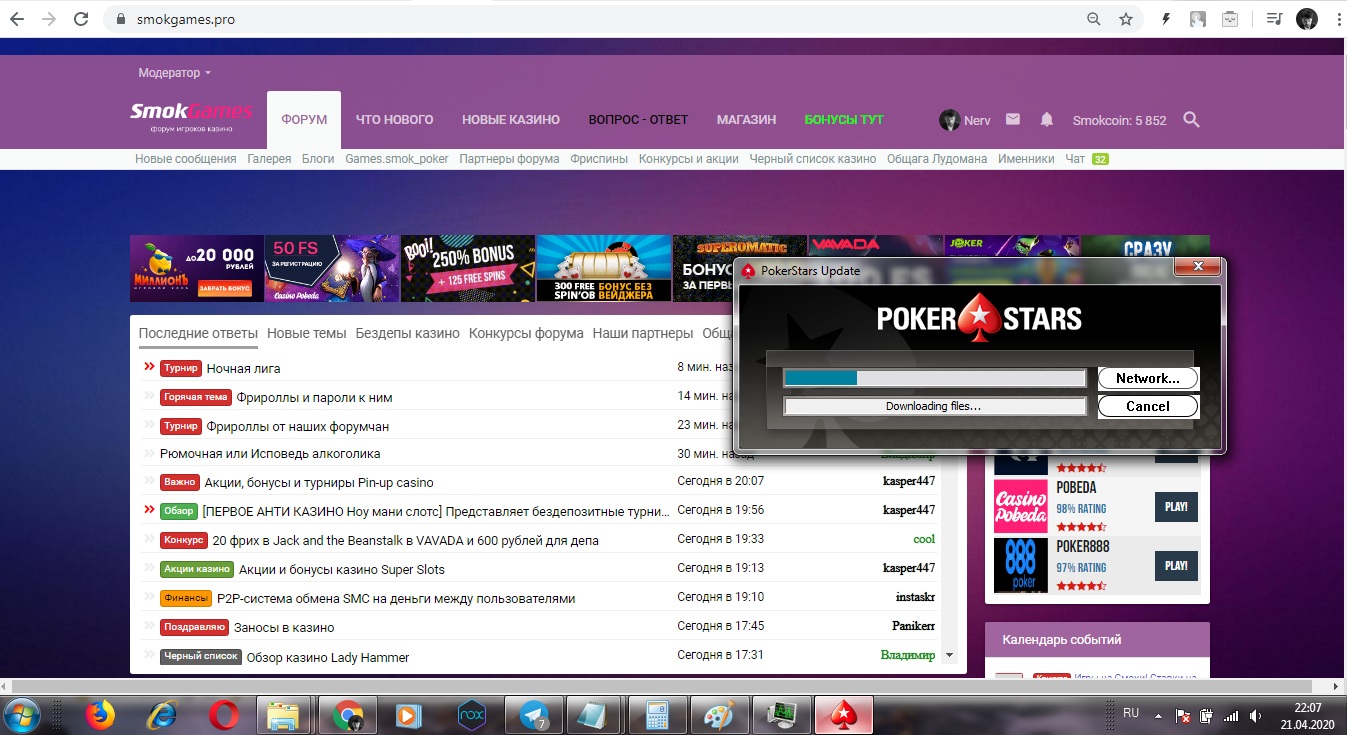This screenshot has width=1347, height=735.
Task: Cancel the PokerStars update download
Action: [1148, 406]
